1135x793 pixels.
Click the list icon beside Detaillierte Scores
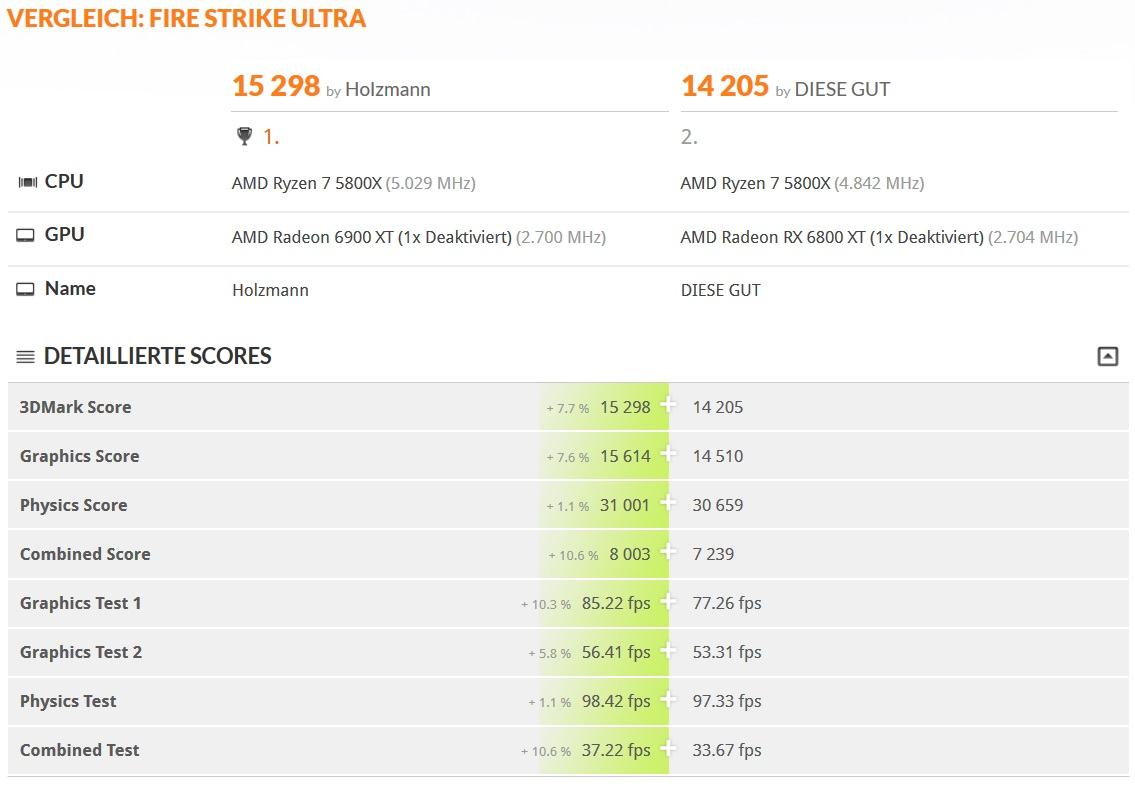tap(25, 357)
